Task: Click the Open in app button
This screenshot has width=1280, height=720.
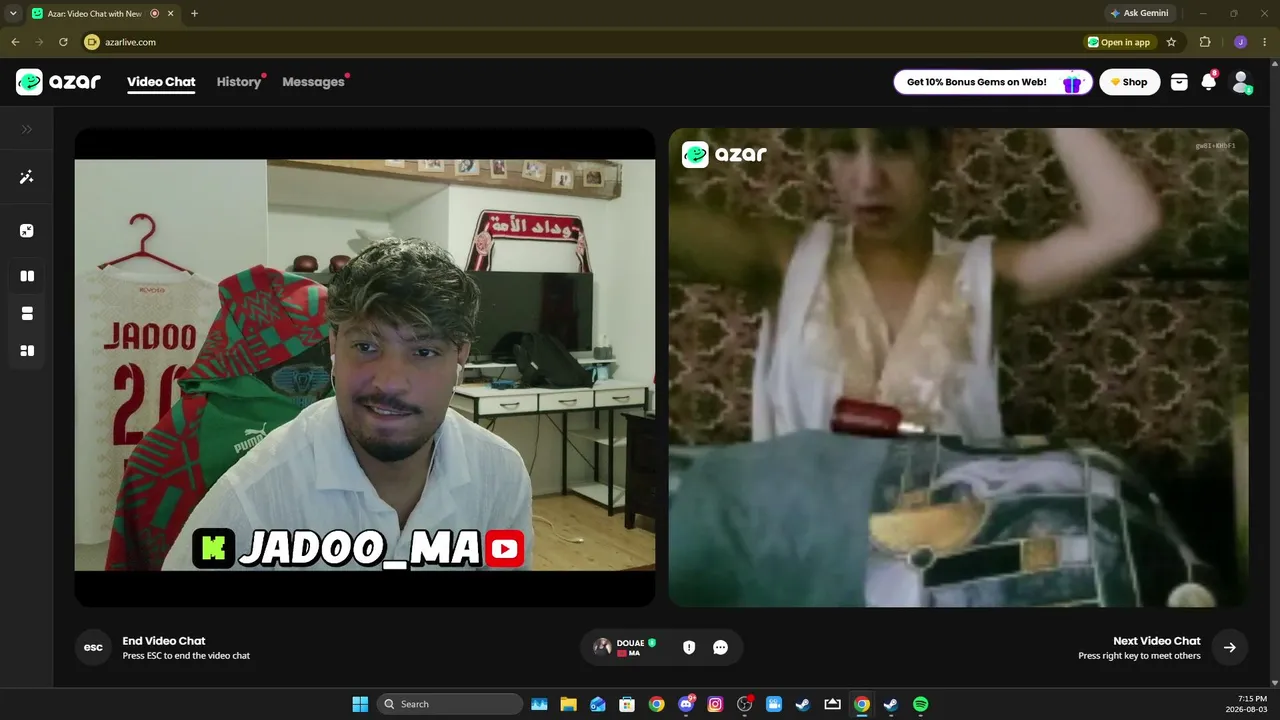Action: coord(1120,42)
